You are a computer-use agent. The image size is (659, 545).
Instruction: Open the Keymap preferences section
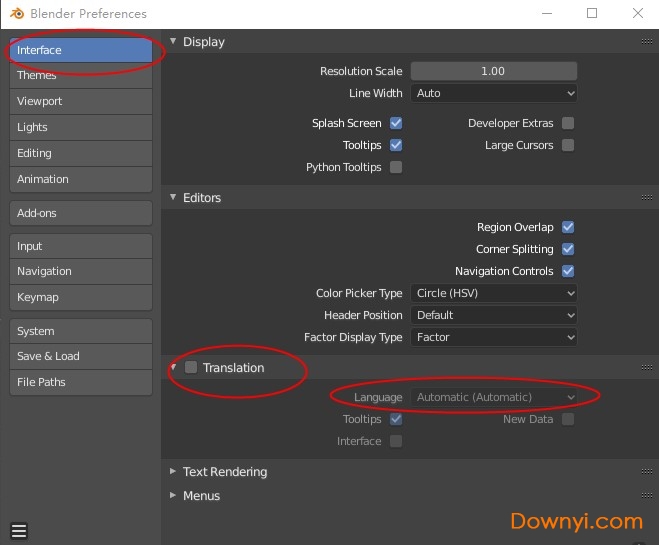click(x=80, y=297)
